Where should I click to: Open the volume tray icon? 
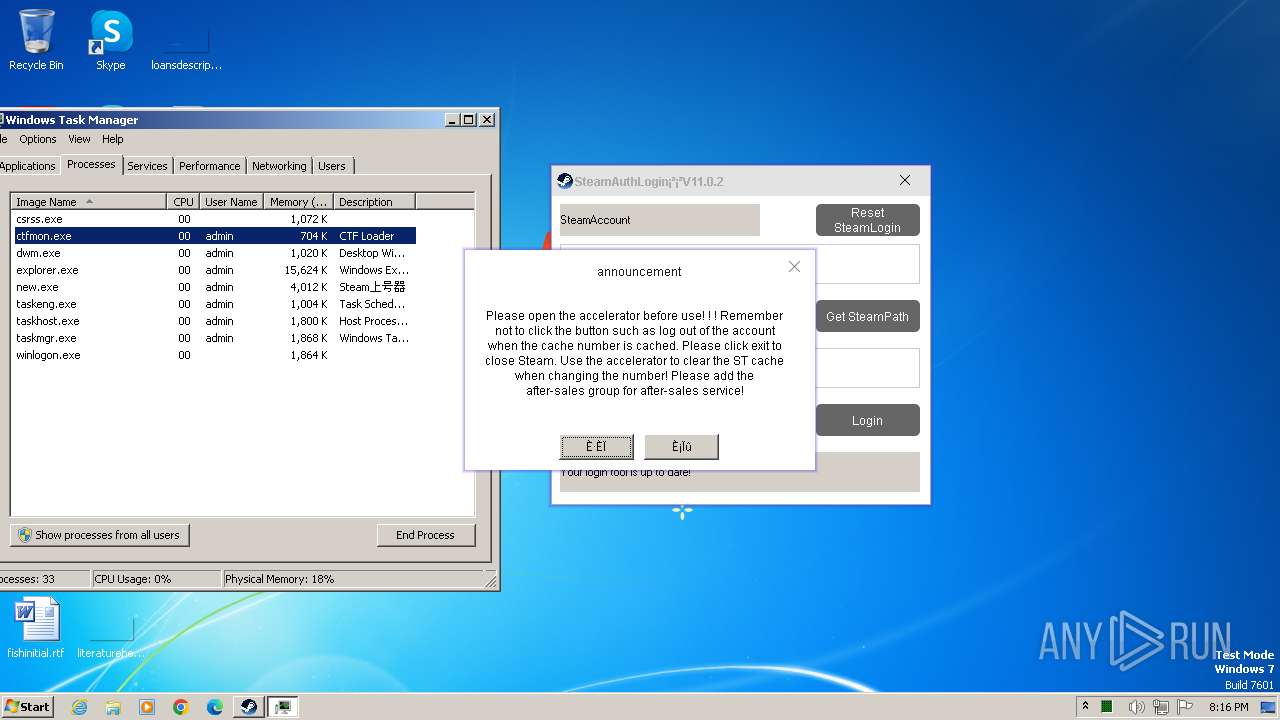tap(1137, 707)
